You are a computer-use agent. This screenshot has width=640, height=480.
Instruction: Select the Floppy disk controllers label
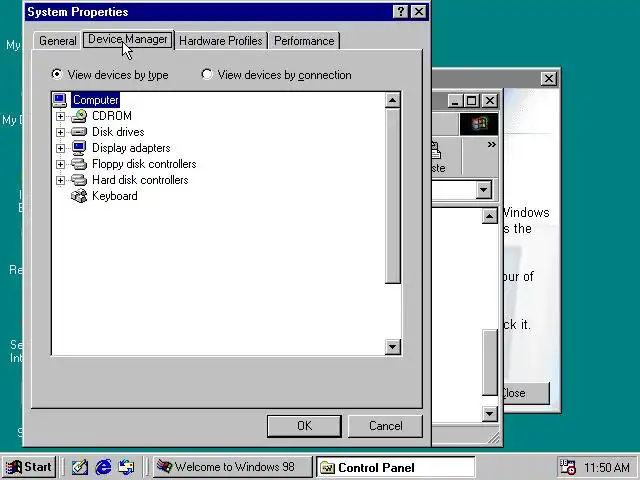tap(144, 164)
